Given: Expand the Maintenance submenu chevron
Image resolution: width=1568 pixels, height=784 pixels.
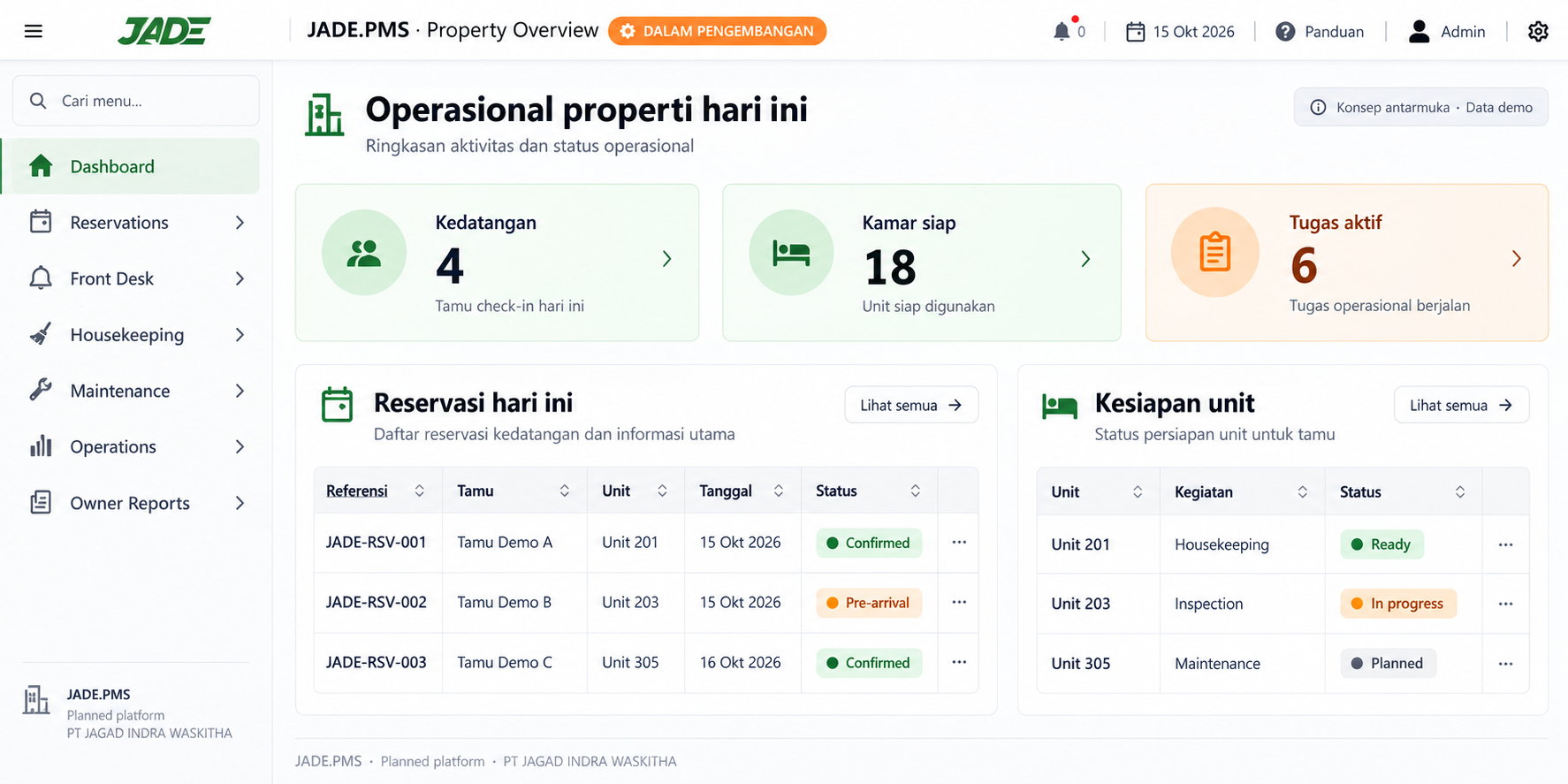Looking at the screenshot, I should pos(240,391).
